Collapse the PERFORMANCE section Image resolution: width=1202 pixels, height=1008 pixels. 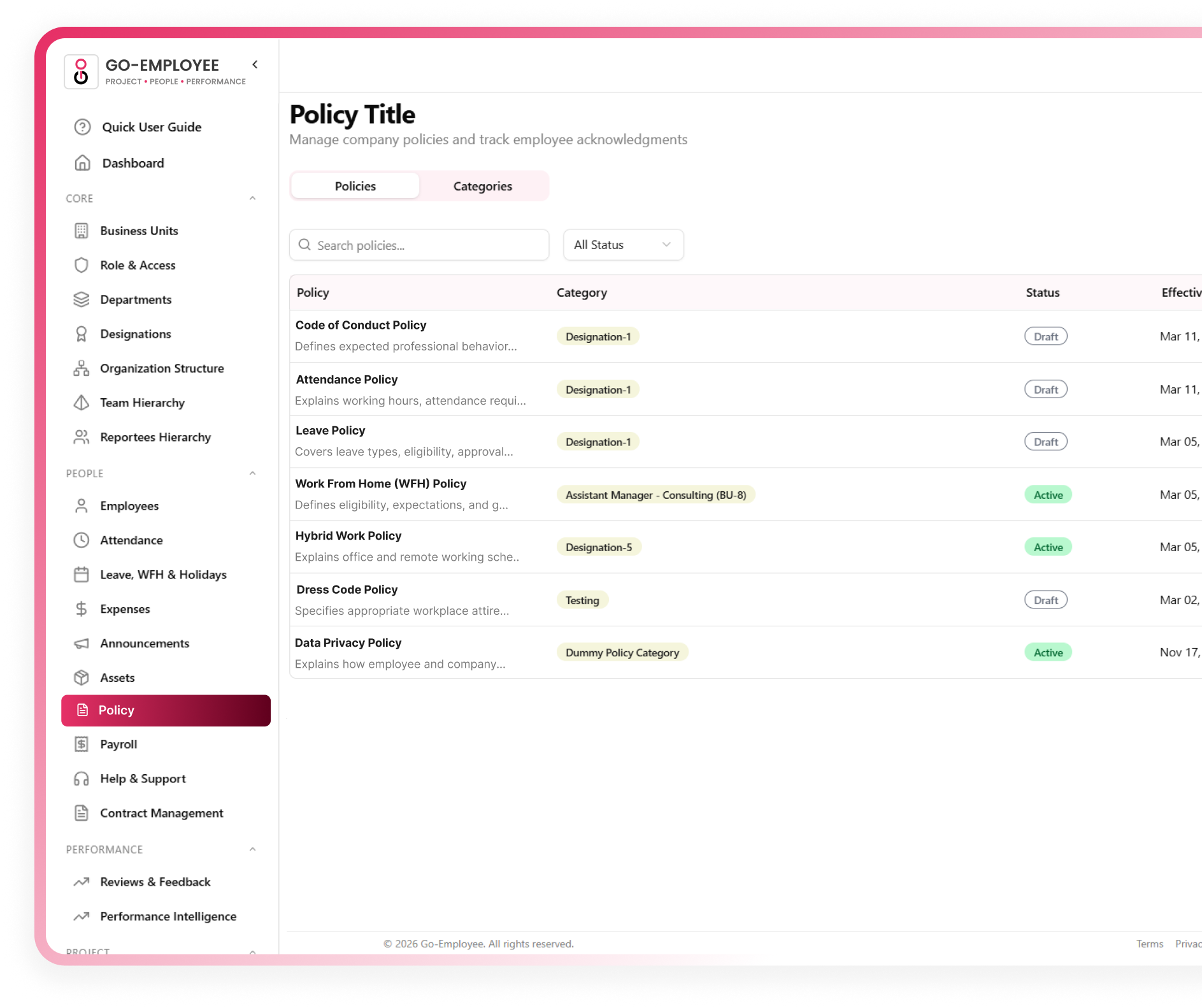point(253,849)
